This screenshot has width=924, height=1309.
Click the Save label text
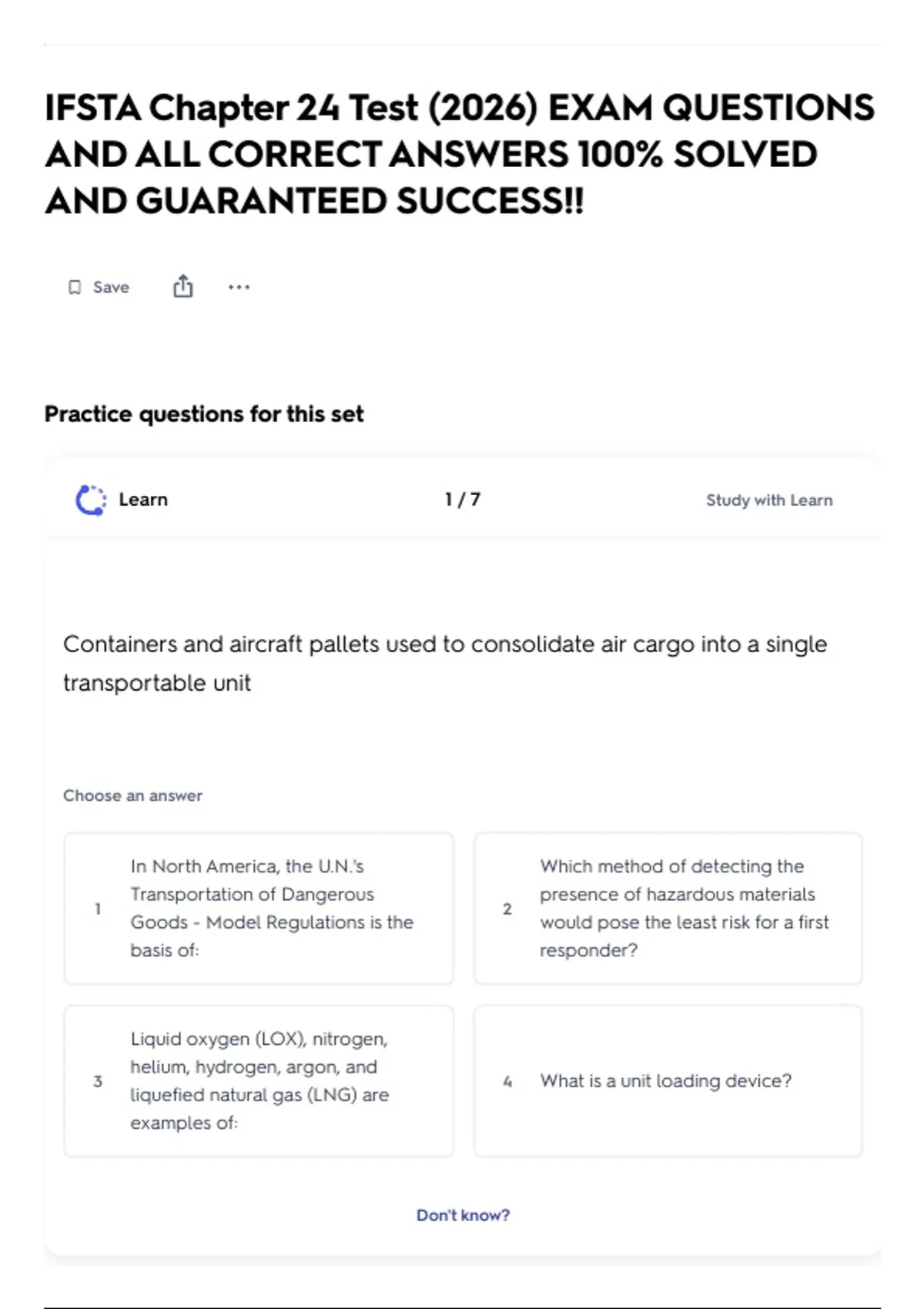pyautogui.click(x=111, y=287)
